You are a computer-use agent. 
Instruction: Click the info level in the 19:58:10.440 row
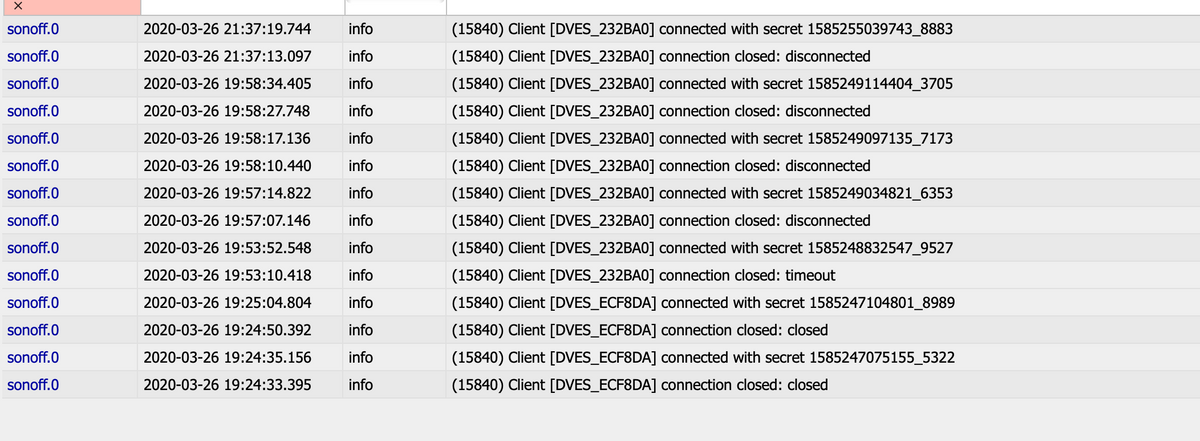click(361, 166)
